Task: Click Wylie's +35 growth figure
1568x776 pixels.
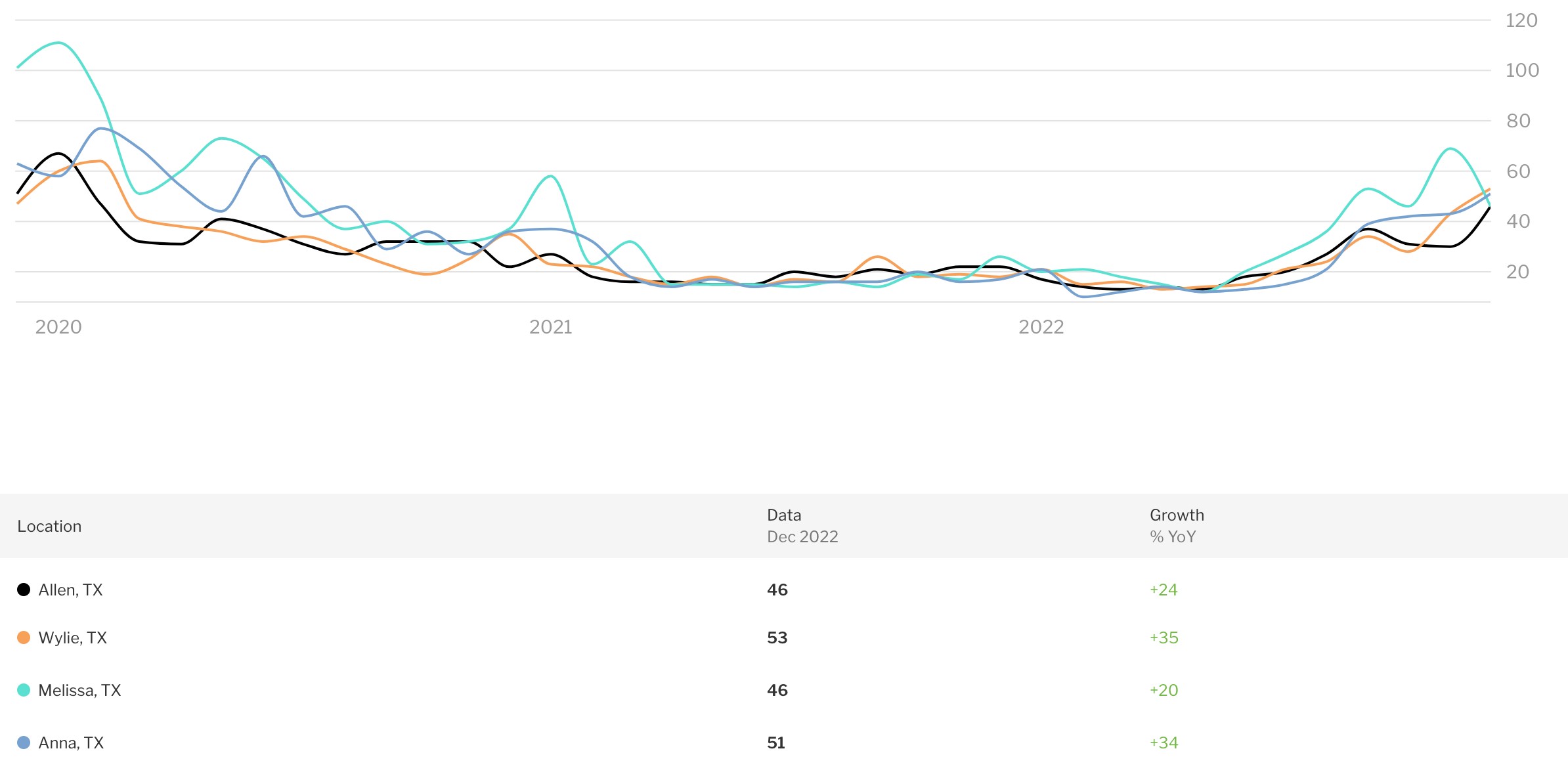Action: pyautogui.click(x=1164, y=637)
